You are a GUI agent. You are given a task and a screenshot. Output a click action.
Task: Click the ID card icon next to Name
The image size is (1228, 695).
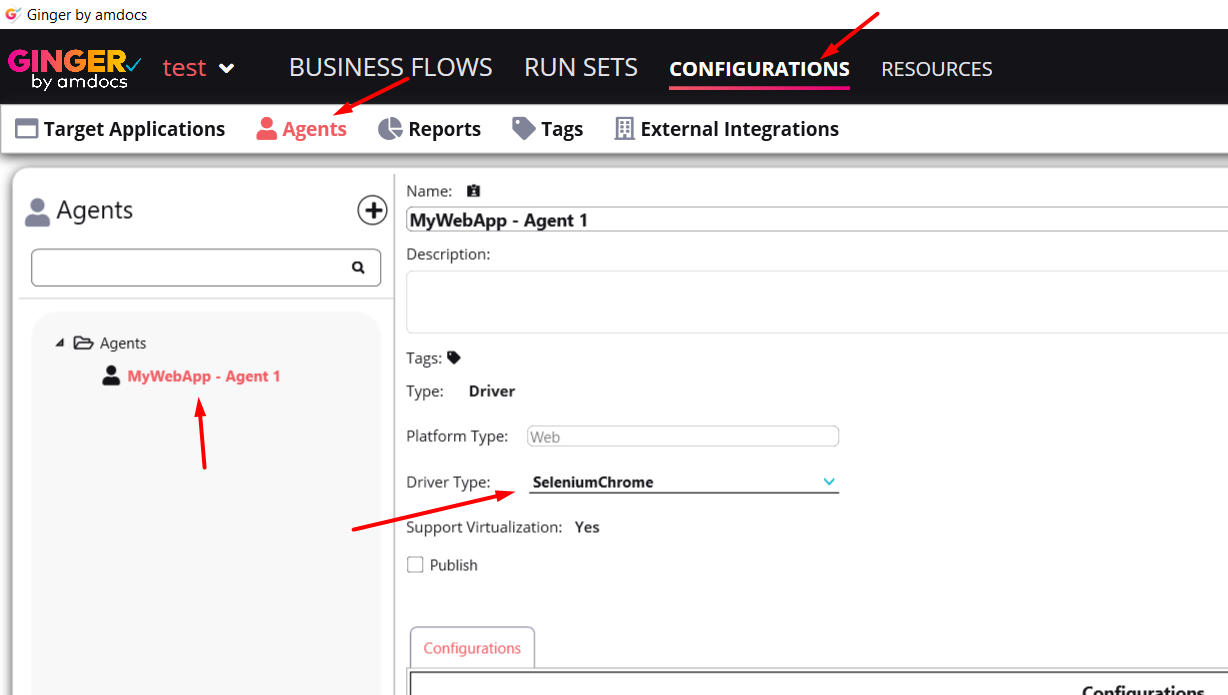473,191
